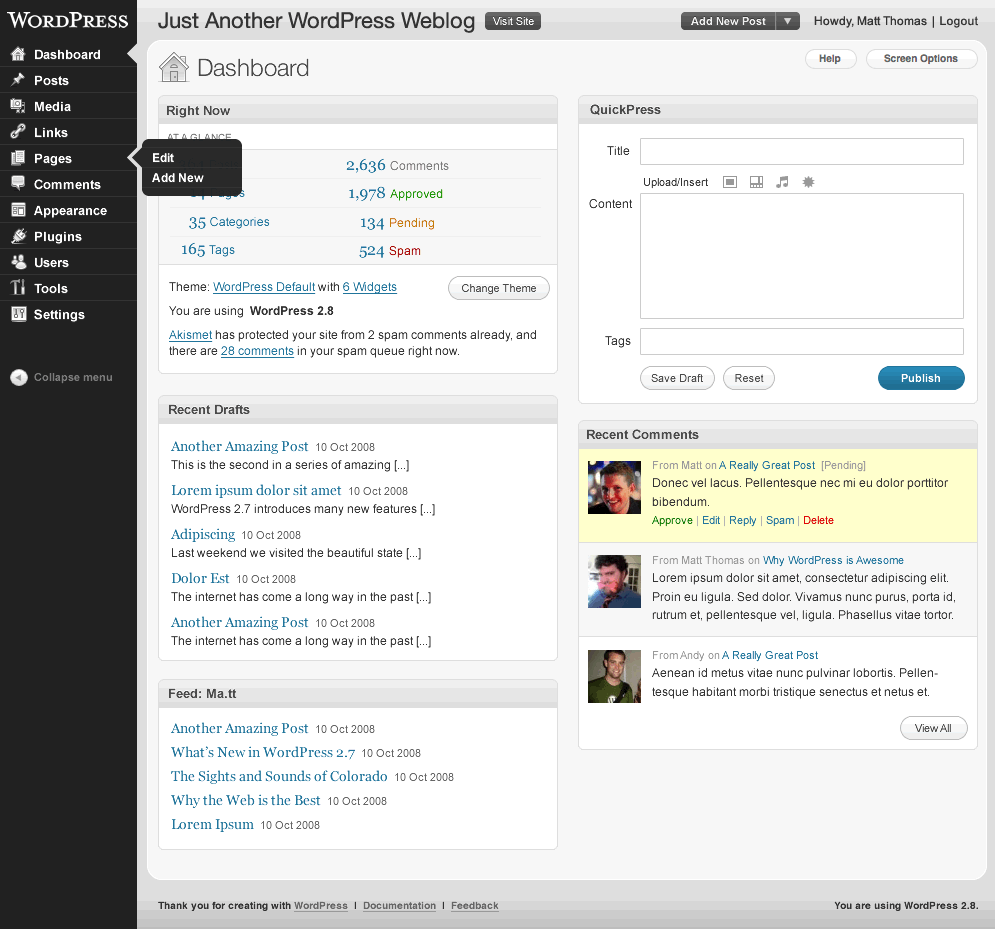Delete Matt's pending comment
This screenshot has width=995, height=929.
[819, 520]
